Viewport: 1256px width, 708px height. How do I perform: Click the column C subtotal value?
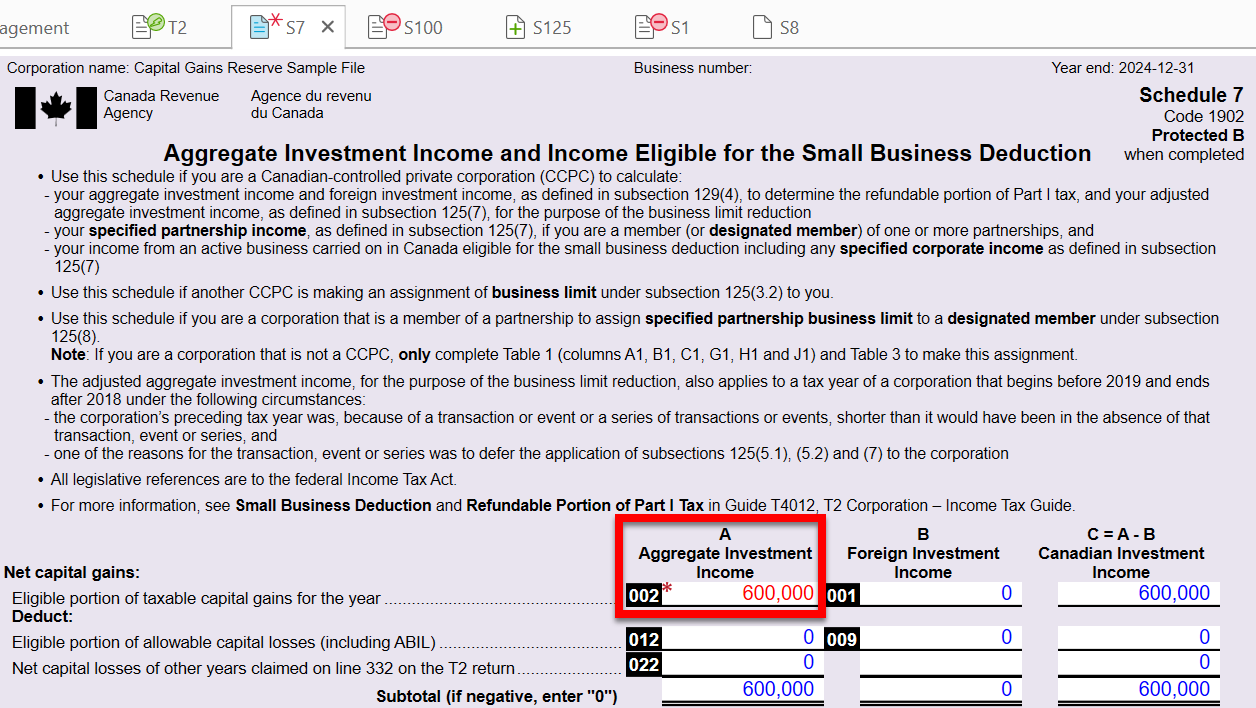tap(1139, 689)
